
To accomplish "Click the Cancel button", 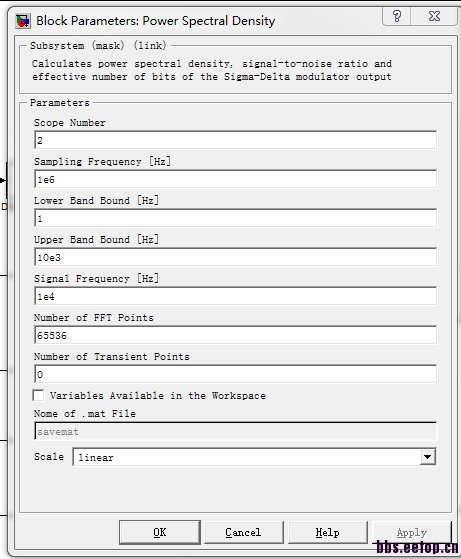I will click(x=244, y=532).
